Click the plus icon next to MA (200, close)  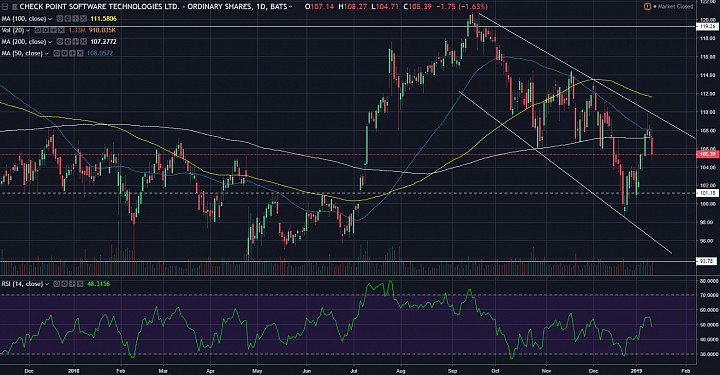point(75,42)
